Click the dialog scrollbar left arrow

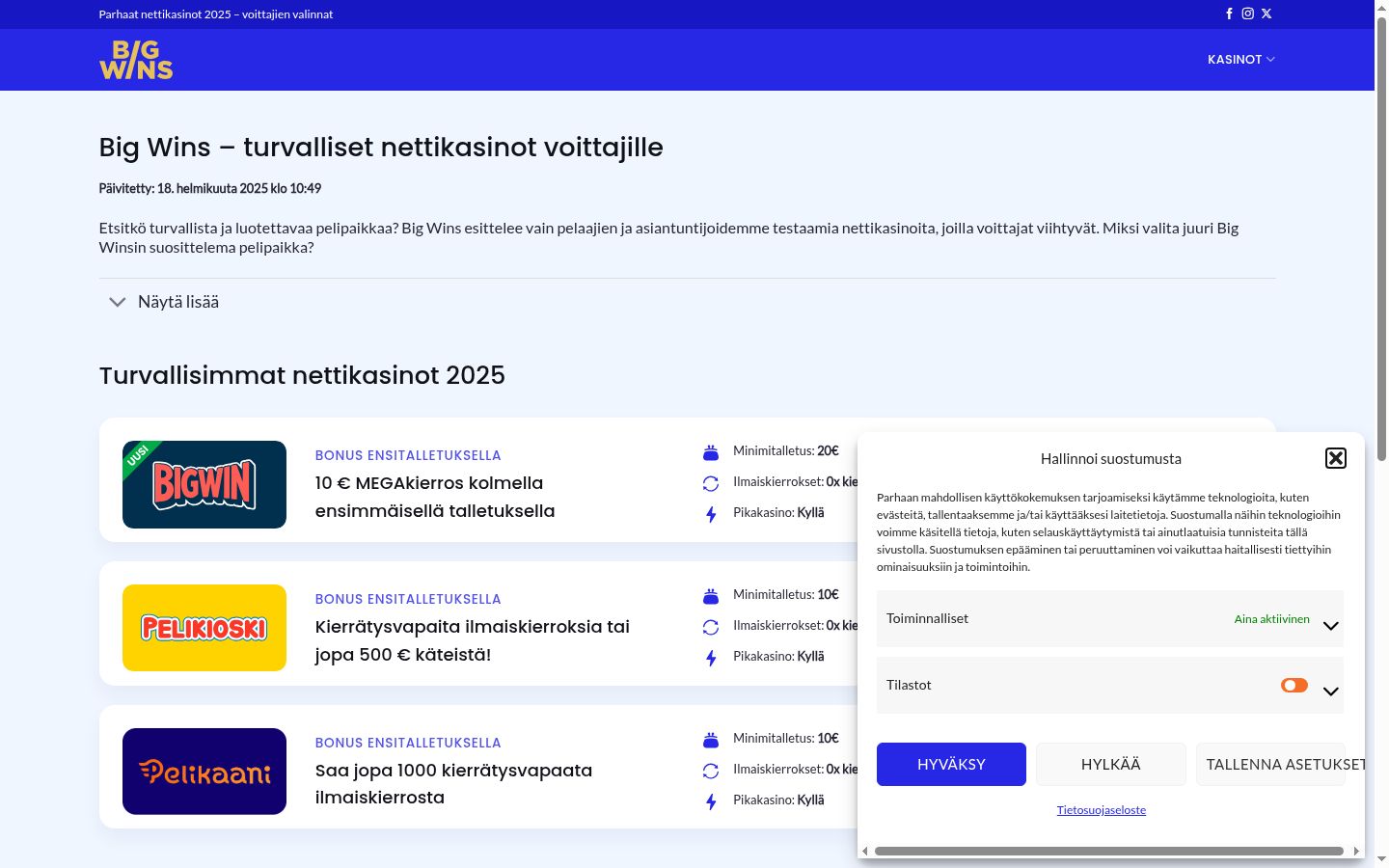(x=865, y=851)
